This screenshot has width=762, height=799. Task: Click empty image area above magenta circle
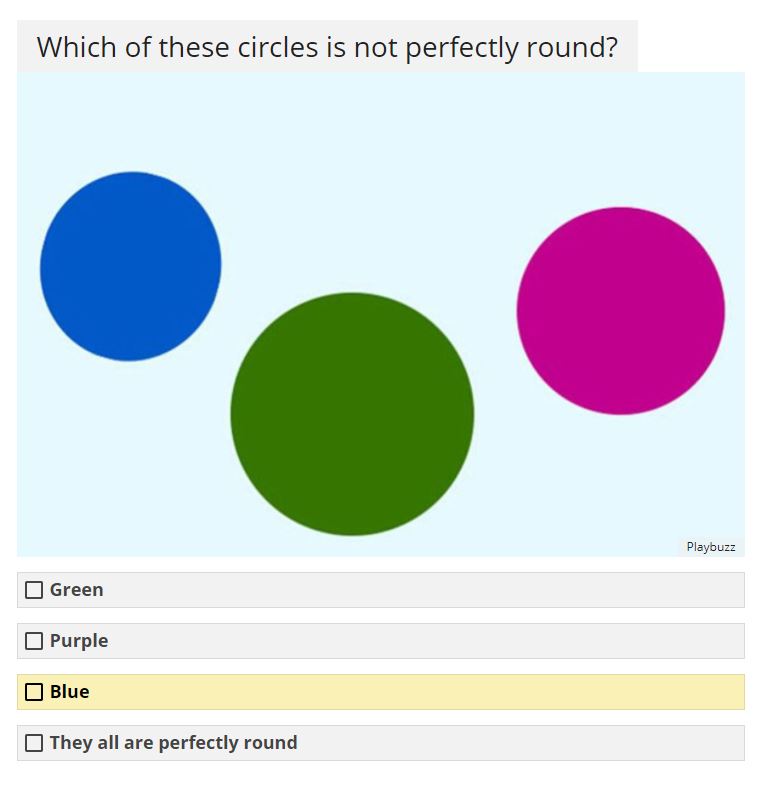(620, 139)
